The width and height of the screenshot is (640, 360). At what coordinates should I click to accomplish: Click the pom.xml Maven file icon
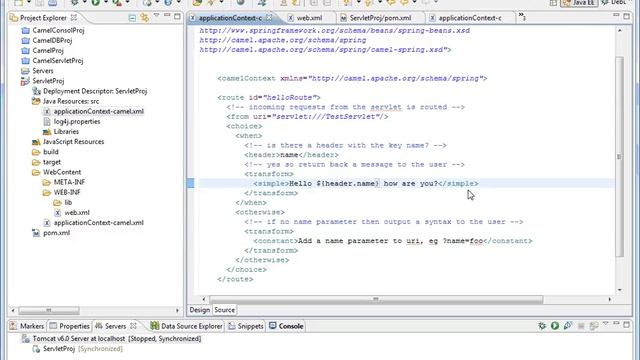click(36, 233)
